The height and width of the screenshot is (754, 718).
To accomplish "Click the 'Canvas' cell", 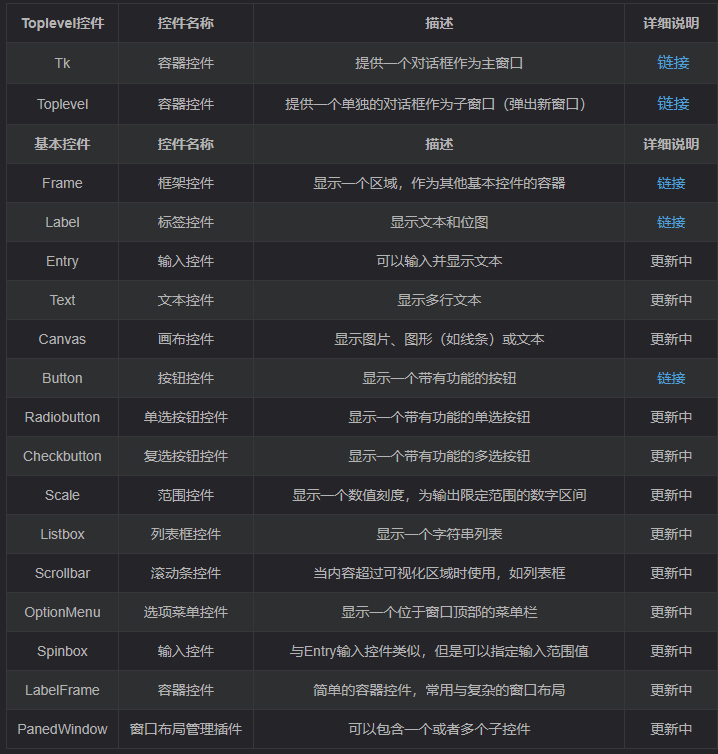I will 63,339.
